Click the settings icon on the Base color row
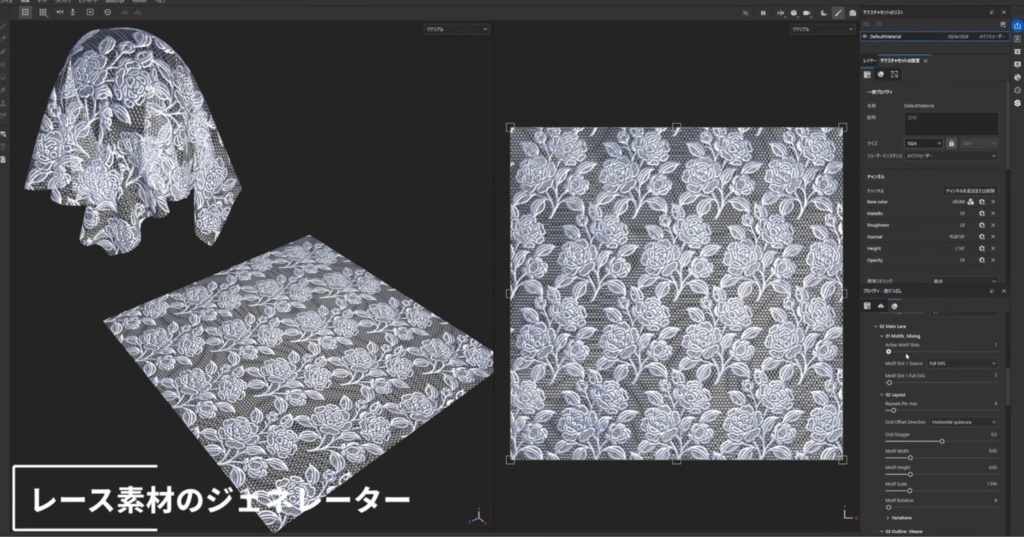This screenshot has height=537, width=1024. click(982, 202)
